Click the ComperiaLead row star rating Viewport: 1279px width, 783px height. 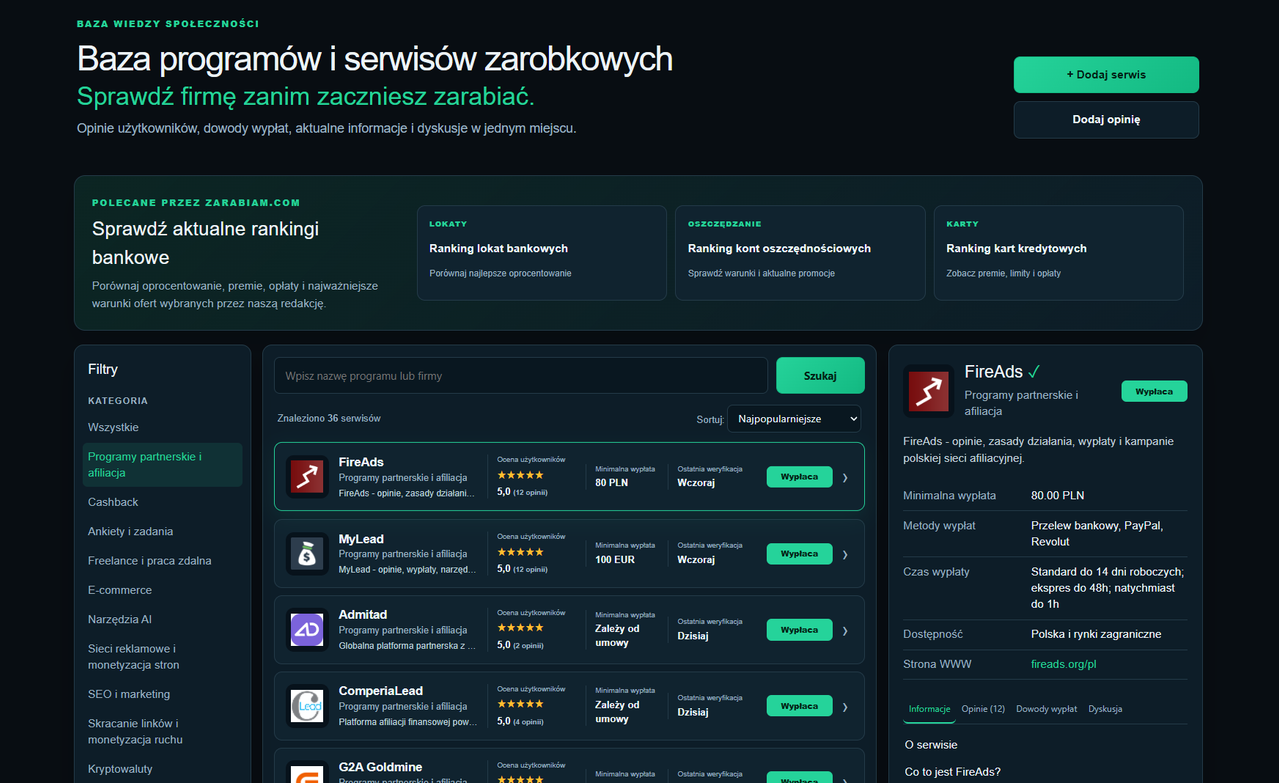(x=520, y=704)
